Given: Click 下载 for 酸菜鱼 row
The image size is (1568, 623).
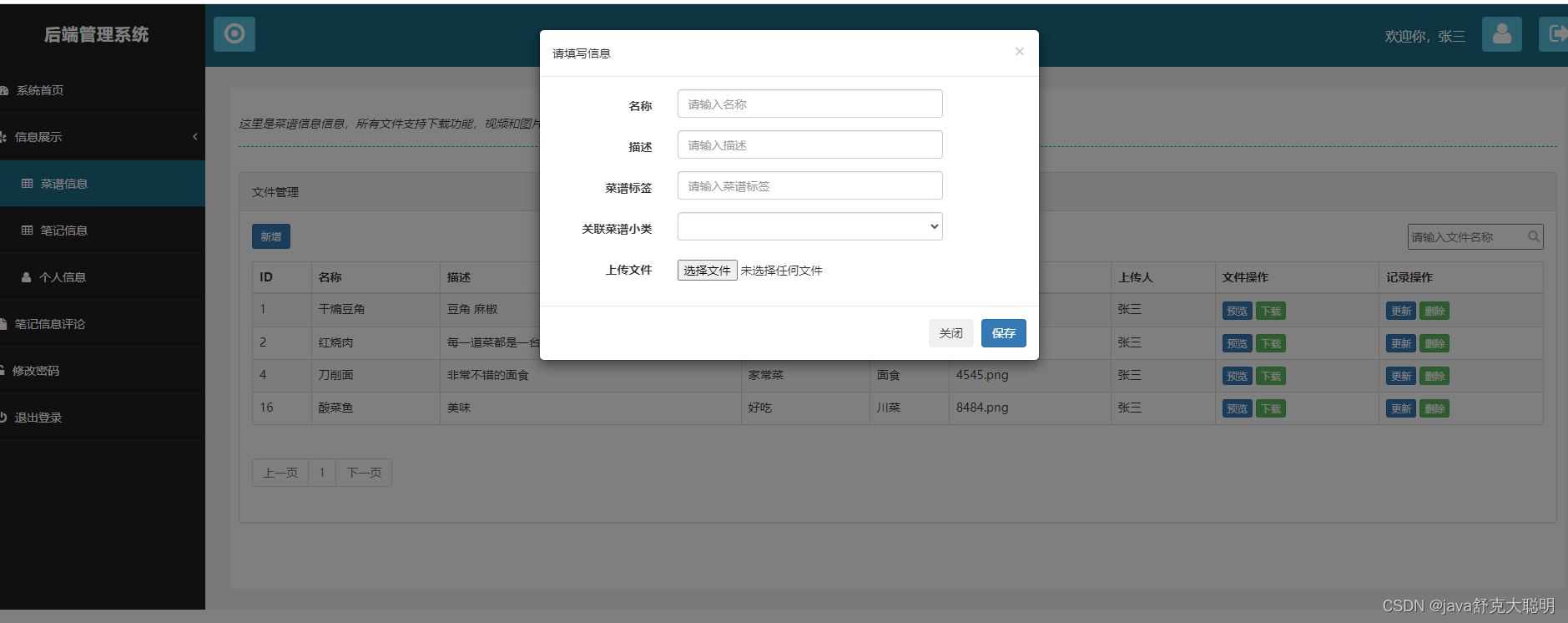Looking at the screenshot, I should click(x=1271, y=408).
